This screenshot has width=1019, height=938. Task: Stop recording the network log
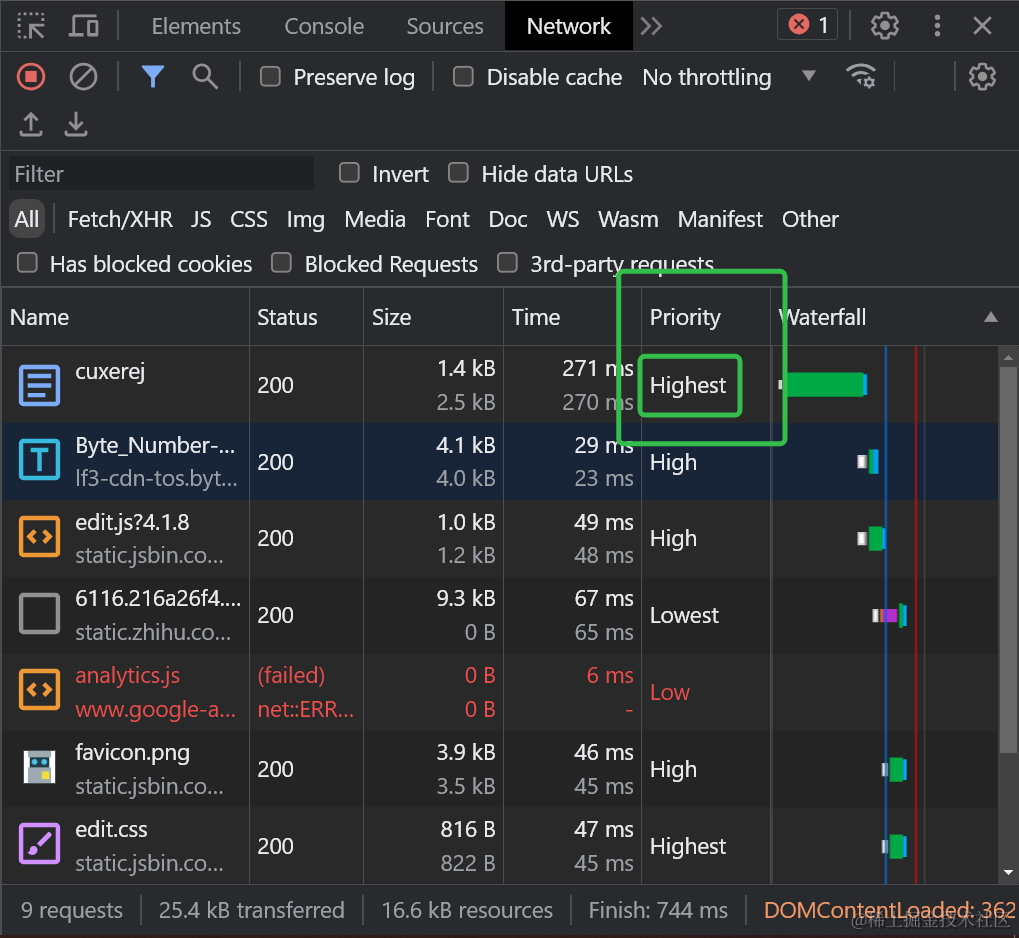pos(31,77)
